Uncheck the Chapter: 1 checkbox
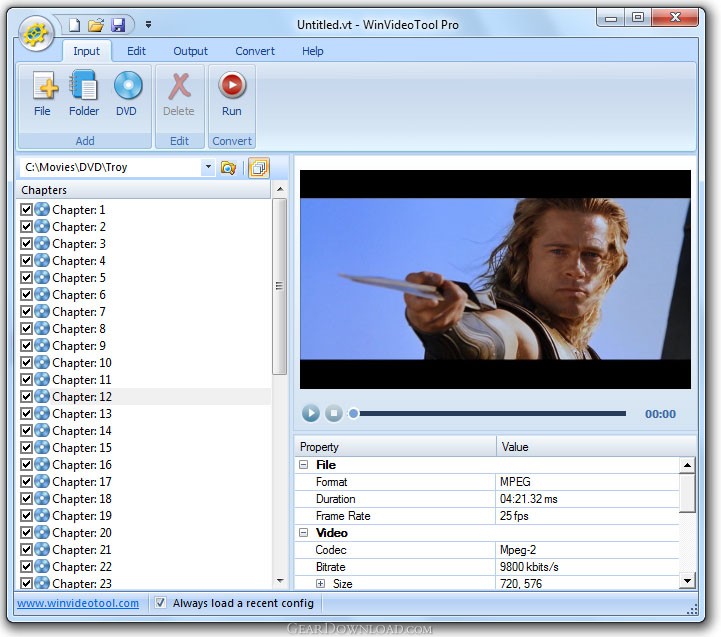Viewport: 721px width, 637px height. pos(26,210)
